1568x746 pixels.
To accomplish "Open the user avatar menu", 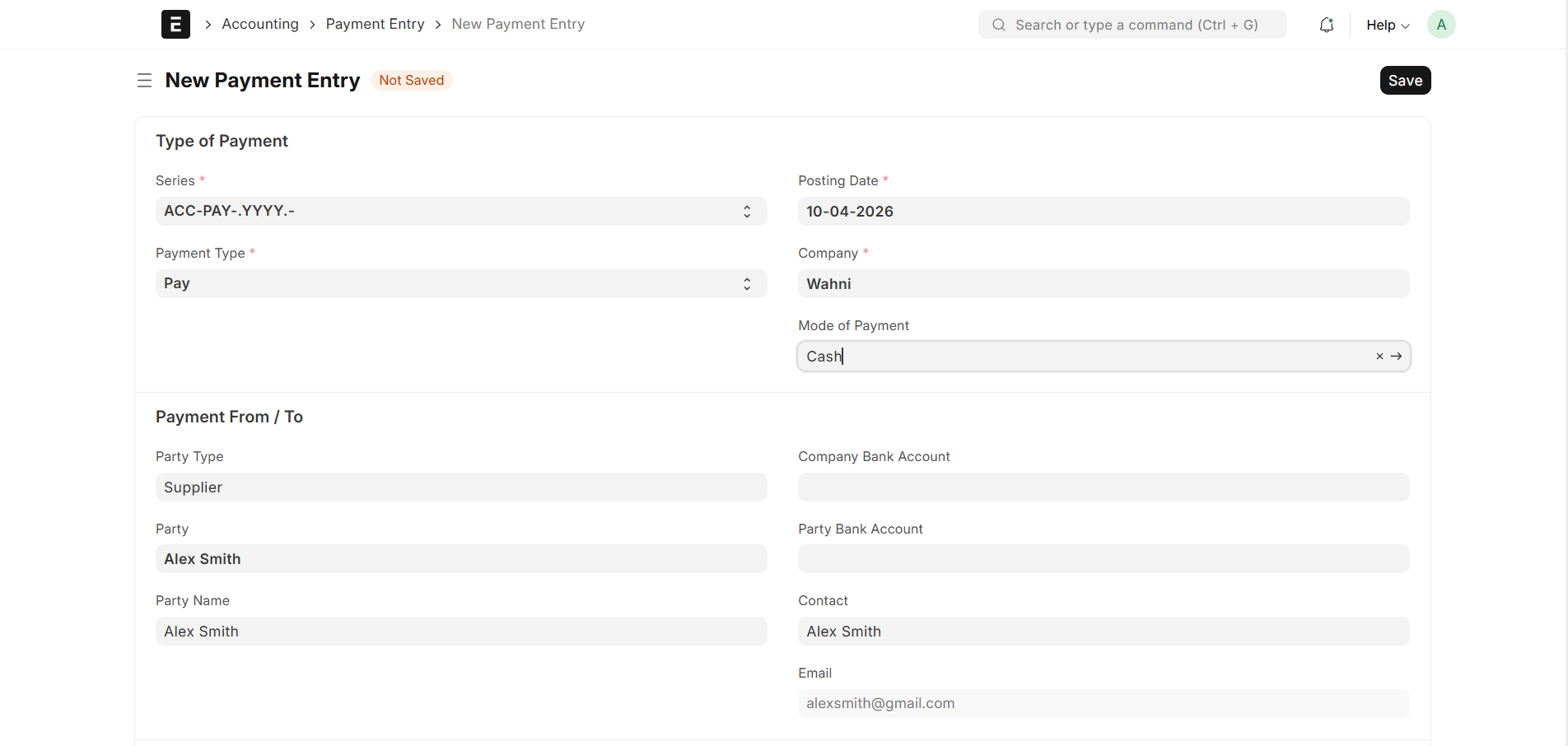I will (x=1441, y=25).
